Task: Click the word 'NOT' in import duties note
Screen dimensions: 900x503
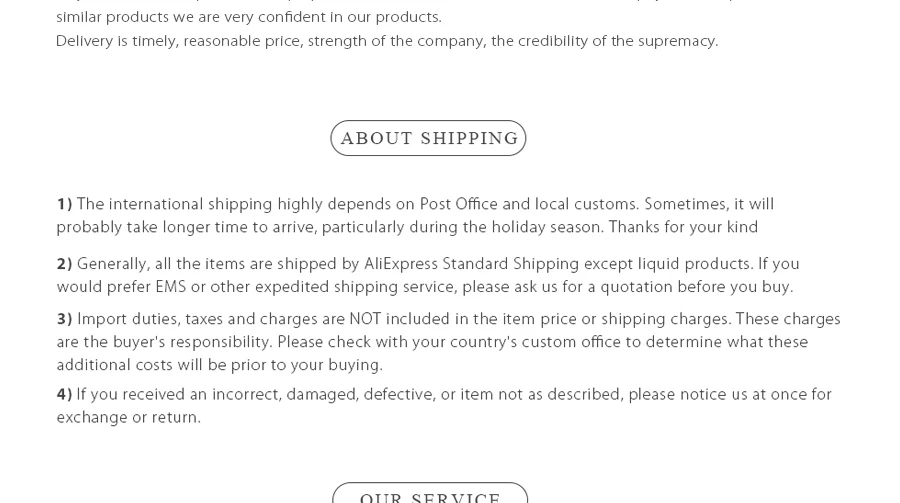Action: point(365,319)
